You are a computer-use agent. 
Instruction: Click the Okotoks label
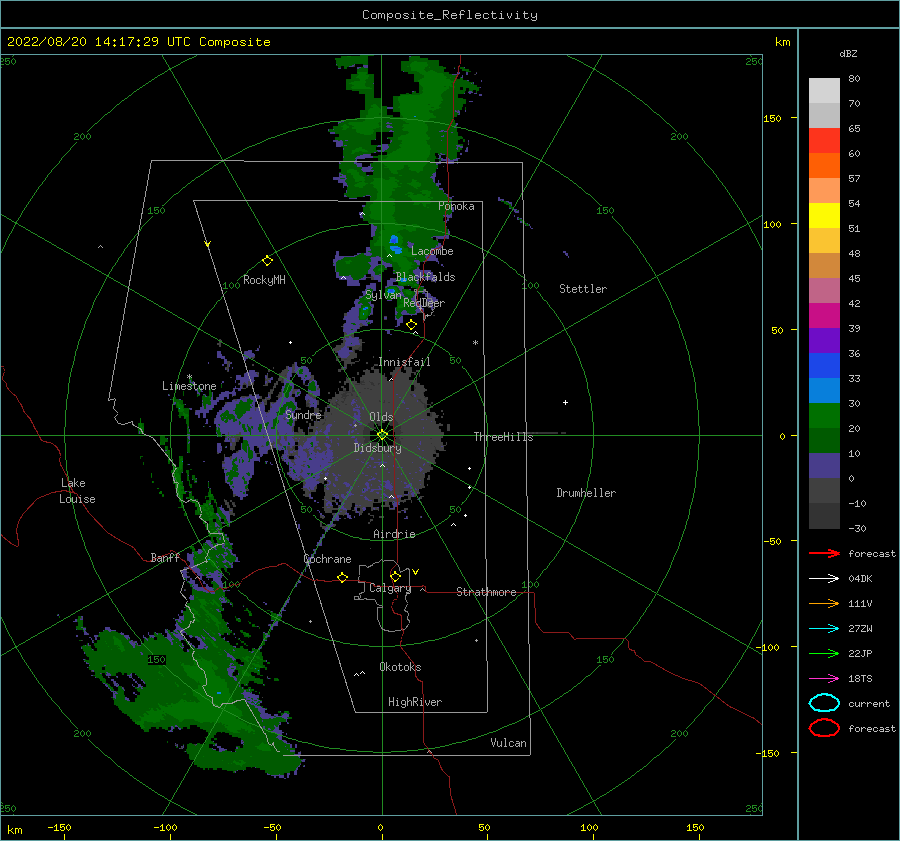(400, 667)
